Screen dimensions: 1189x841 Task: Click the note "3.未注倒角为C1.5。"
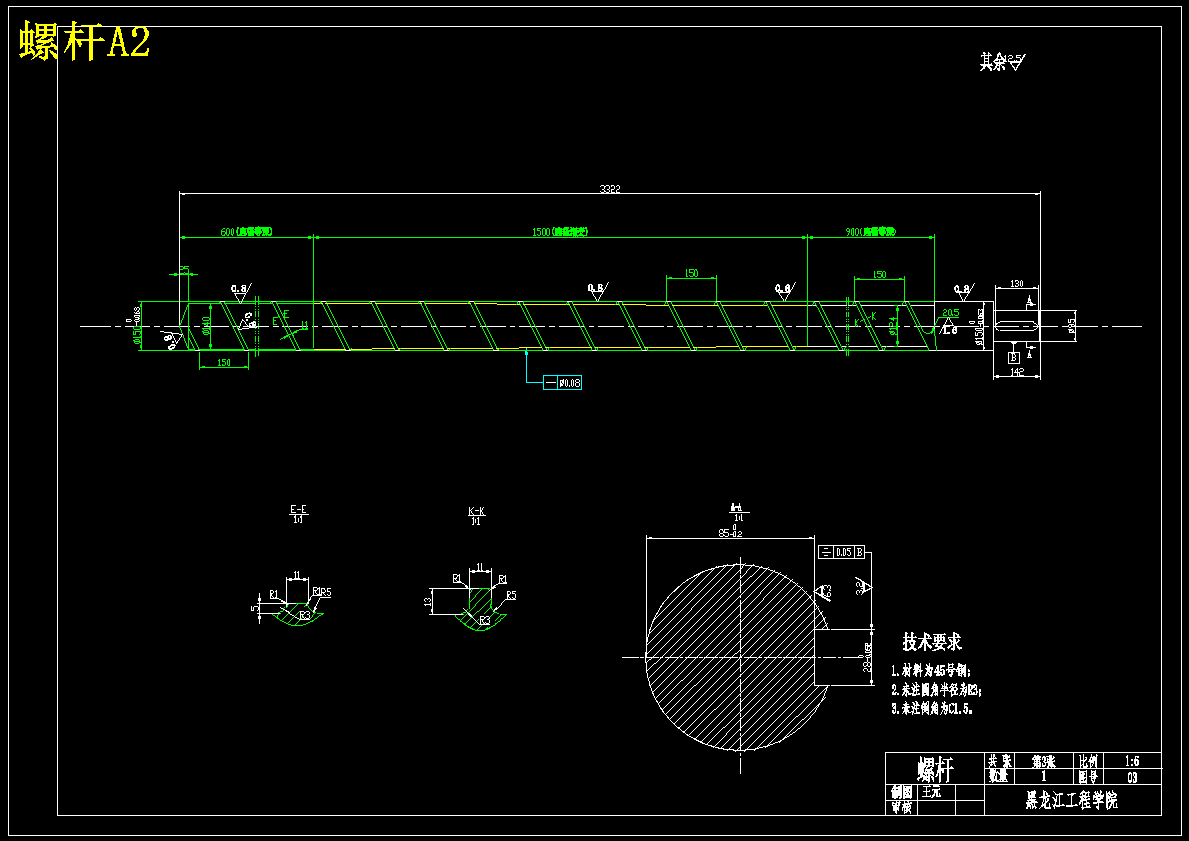[932, 709]
